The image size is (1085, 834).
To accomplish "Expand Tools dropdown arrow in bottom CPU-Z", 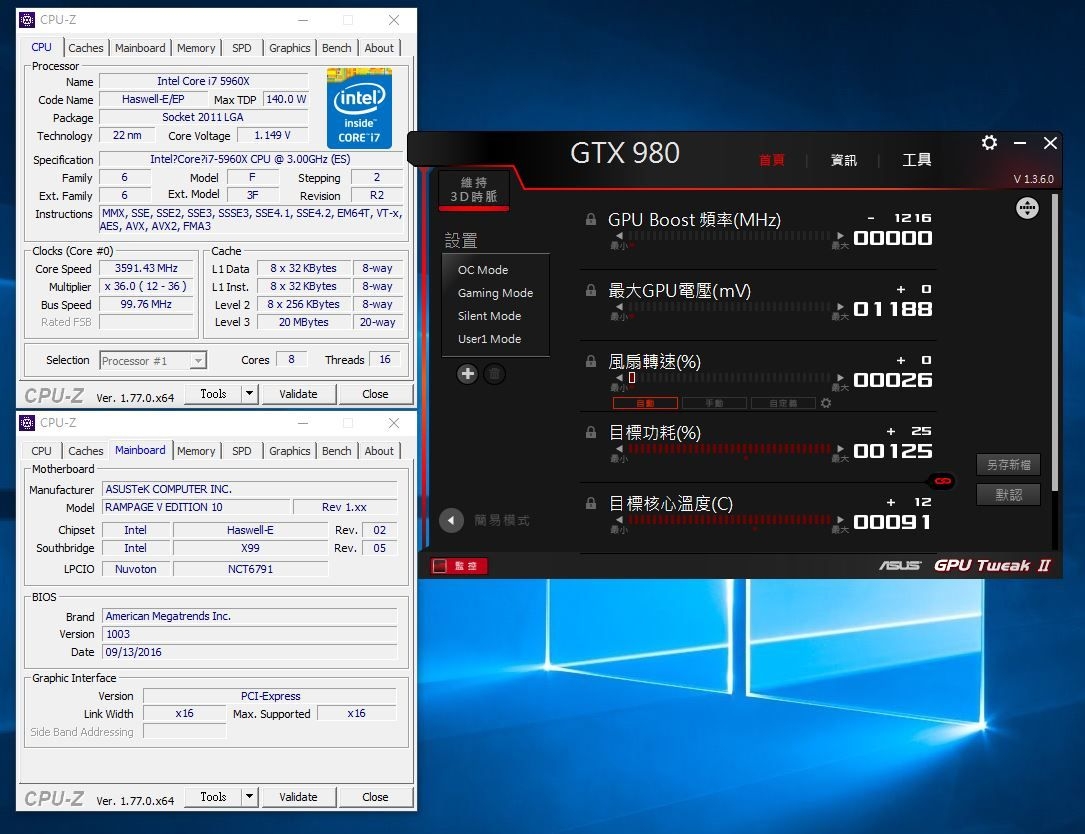I will click(x=250, y=797).
